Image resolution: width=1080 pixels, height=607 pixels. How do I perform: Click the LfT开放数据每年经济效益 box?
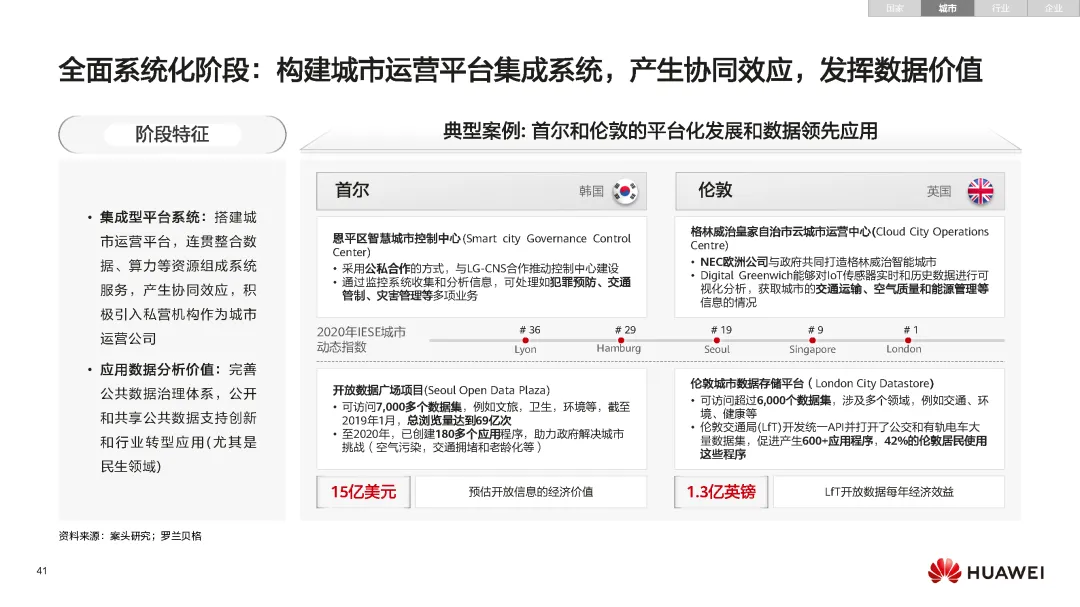[889, 492]
